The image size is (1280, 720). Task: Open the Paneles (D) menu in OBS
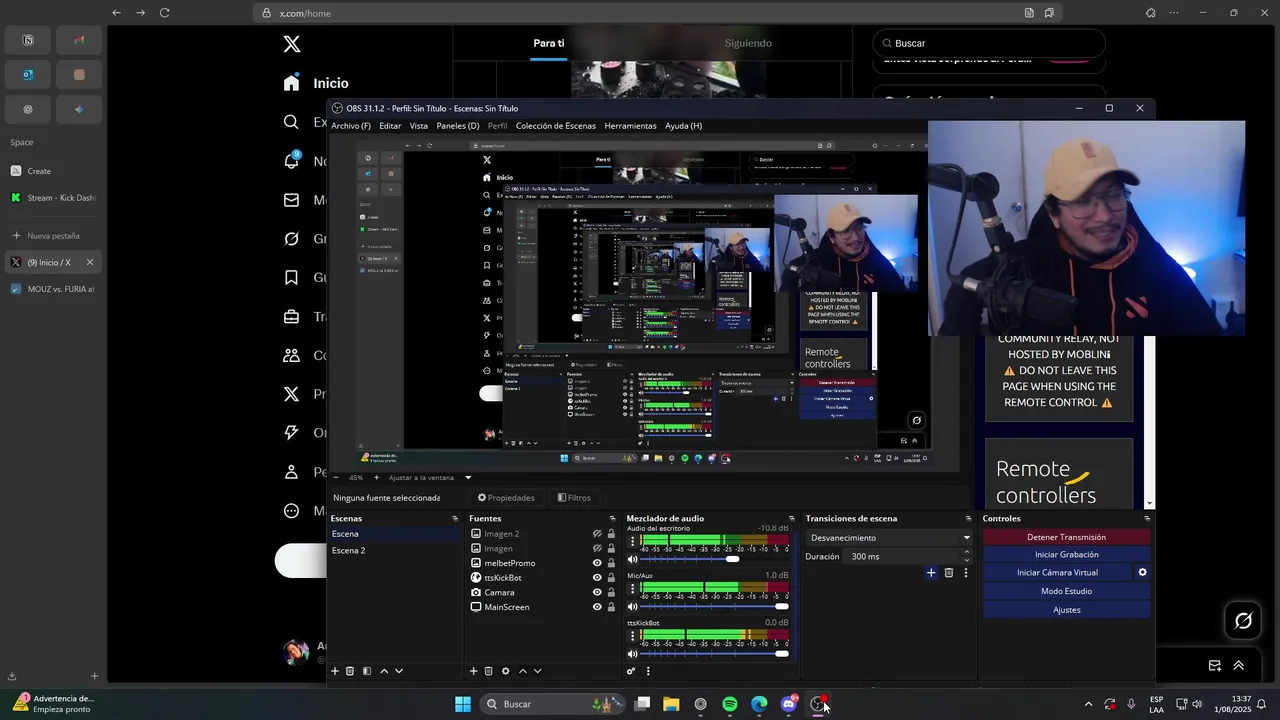[458, 126]
